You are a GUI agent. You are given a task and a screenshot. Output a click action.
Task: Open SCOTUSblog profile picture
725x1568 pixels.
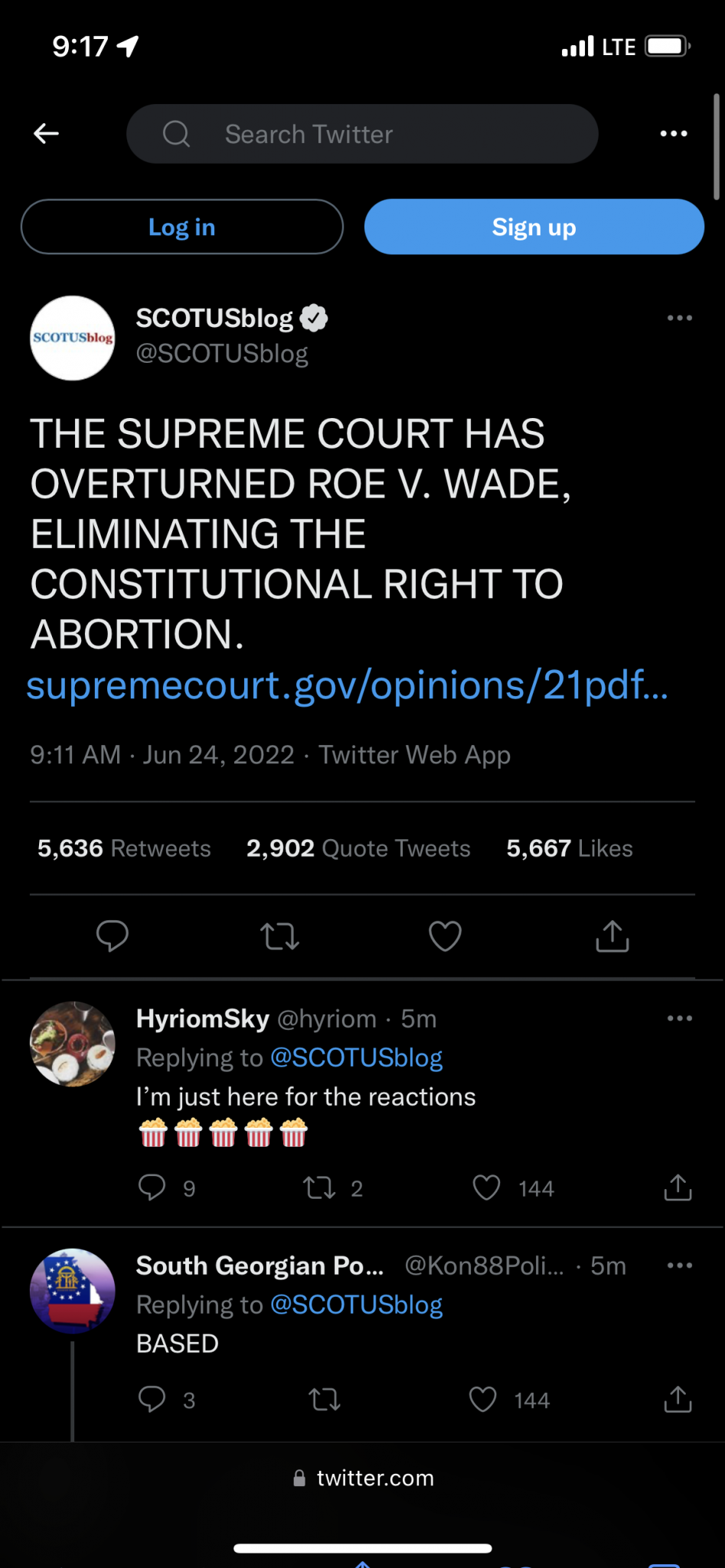(73, 338)
